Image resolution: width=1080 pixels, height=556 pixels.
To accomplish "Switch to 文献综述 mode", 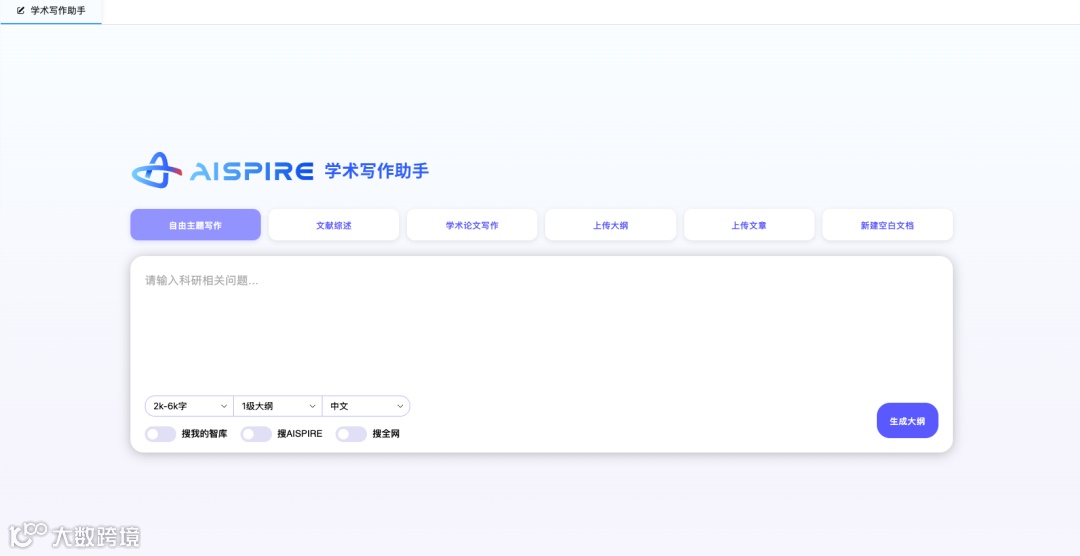I will click(334, 225).
